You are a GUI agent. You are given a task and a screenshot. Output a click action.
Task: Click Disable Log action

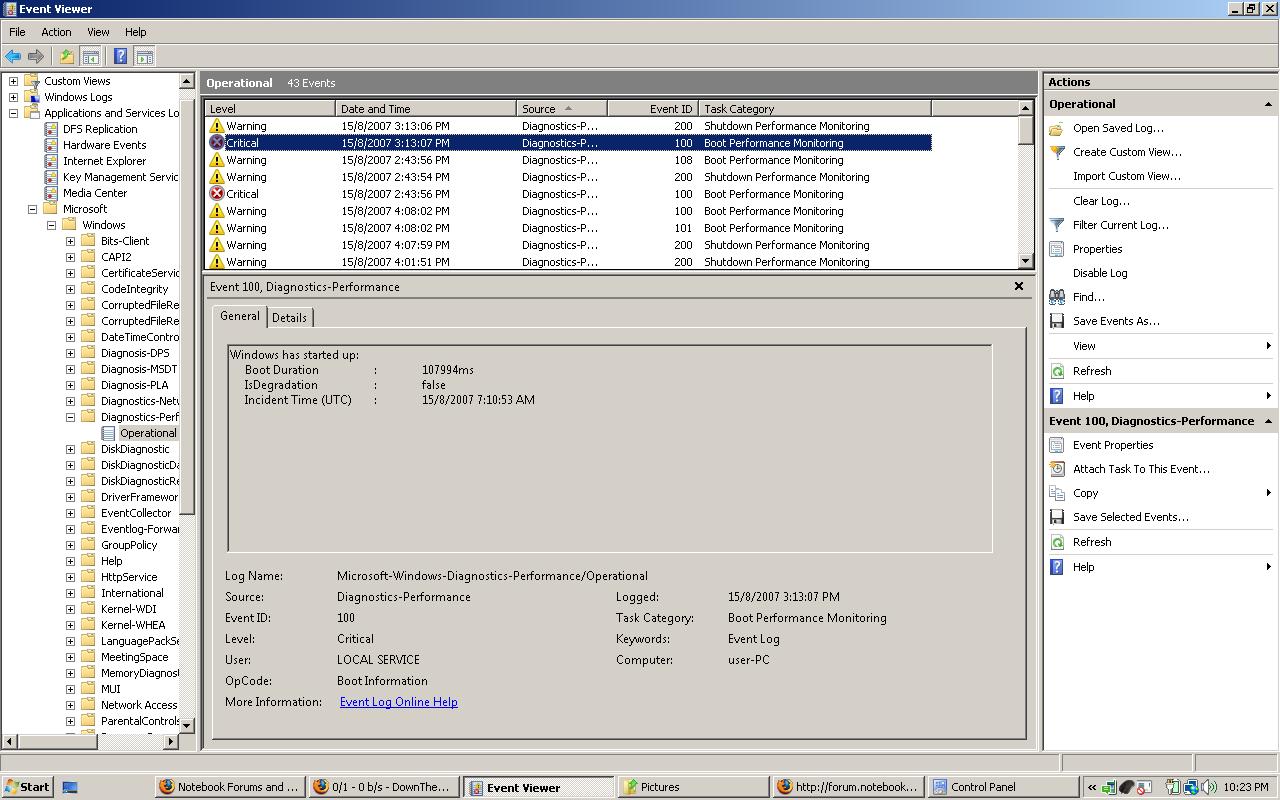(1100, 273)
